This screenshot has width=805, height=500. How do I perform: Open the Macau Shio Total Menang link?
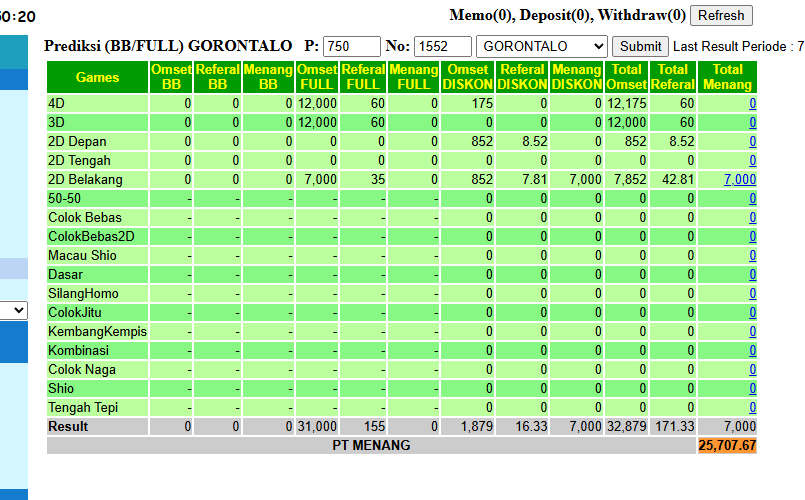[x=753, y=255]
